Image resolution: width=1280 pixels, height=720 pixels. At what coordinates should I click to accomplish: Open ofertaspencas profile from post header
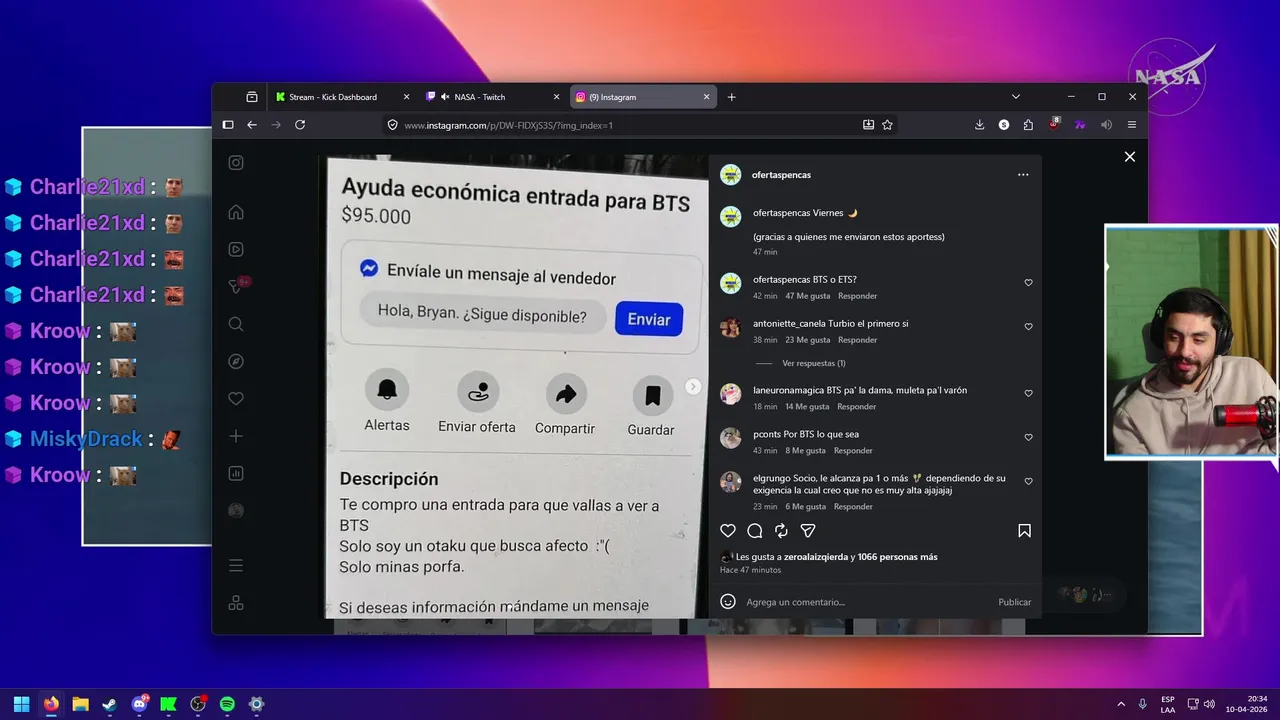[781, 175]
